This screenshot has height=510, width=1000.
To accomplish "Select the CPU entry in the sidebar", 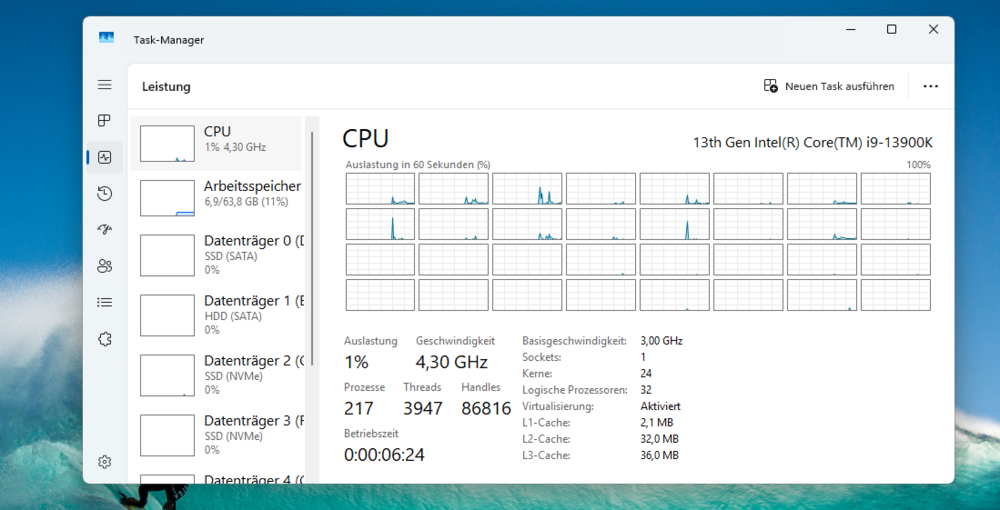I will (216, 143).
